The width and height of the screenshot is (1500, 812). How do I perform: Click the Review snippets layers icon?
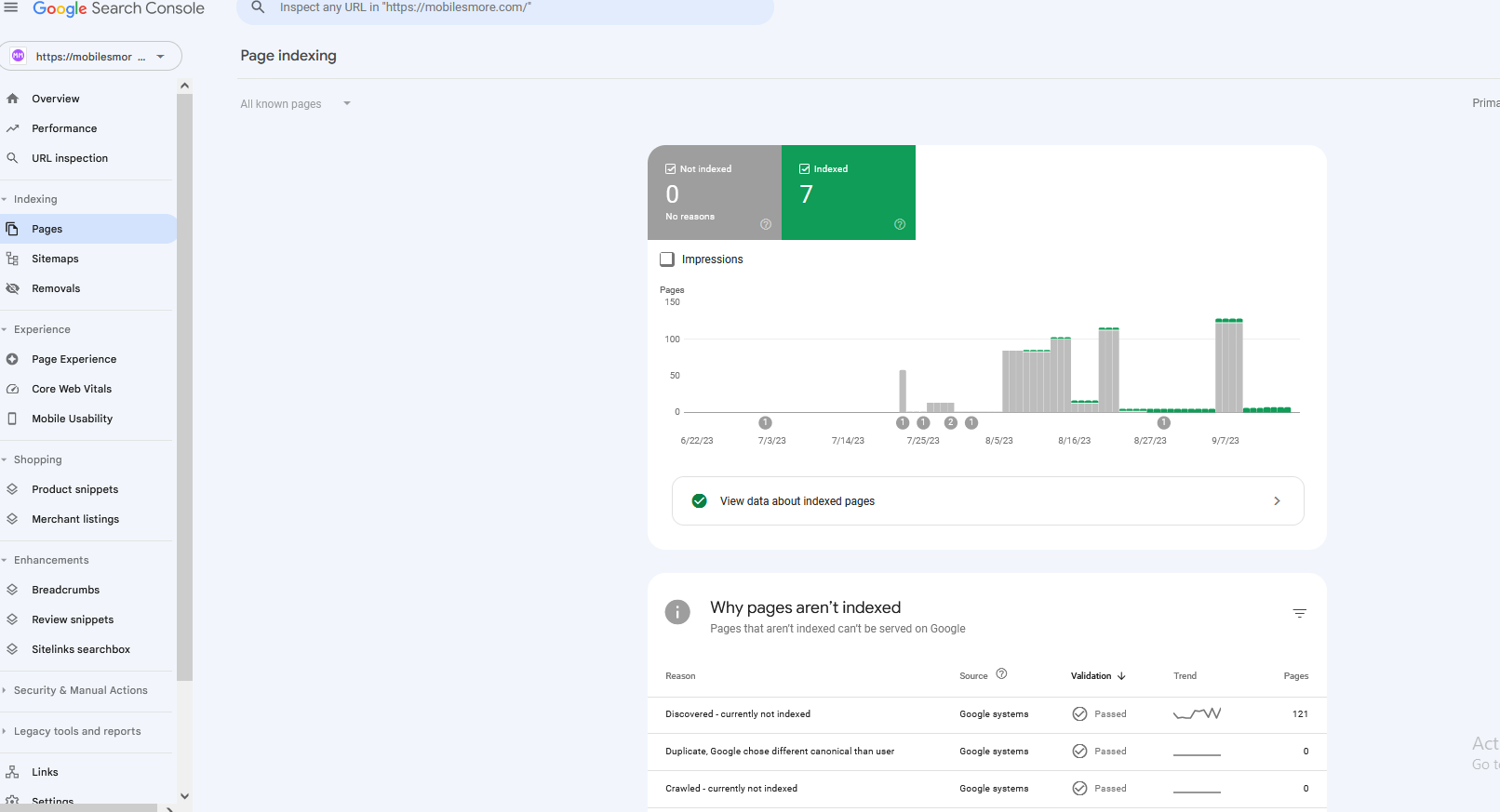coord(12,619)
